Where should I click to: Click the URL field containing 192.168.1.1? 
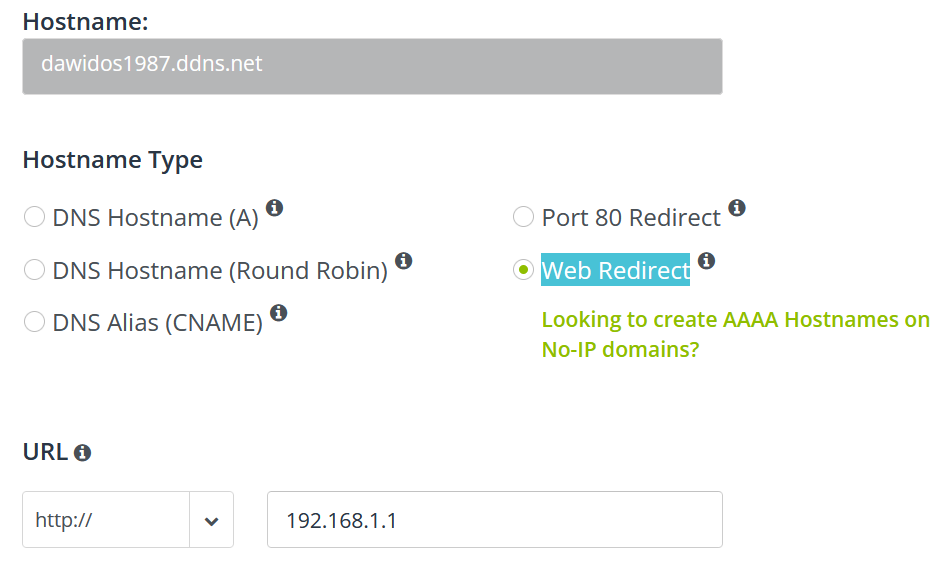[x=495, y=519]
